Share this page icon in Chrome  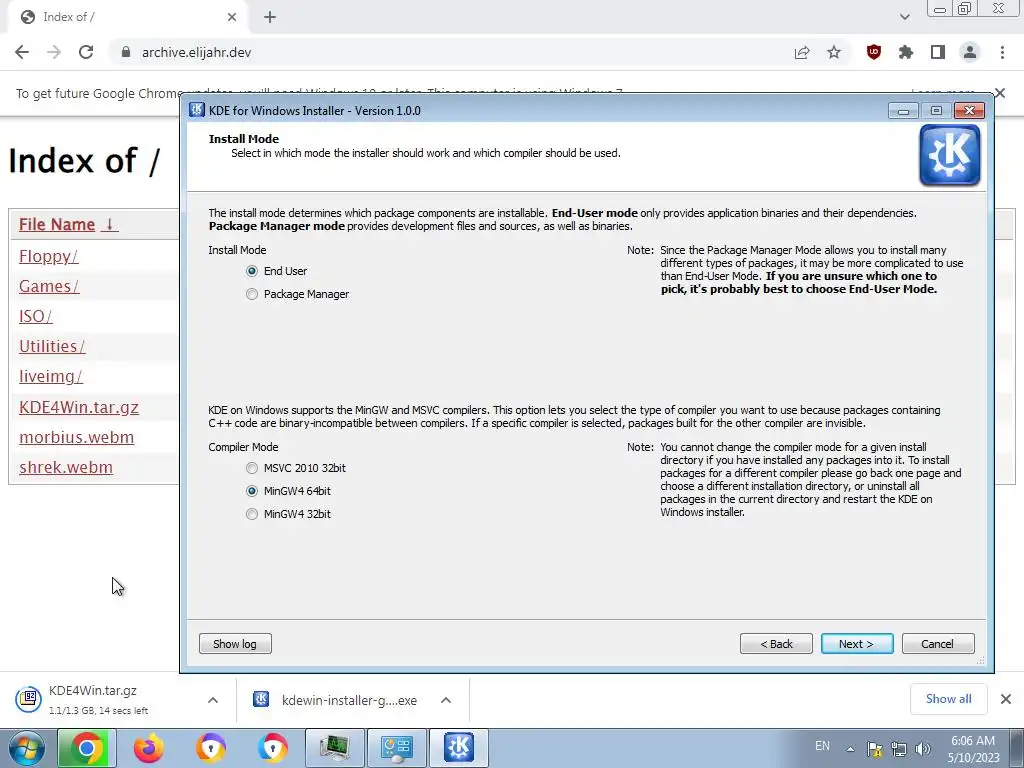(x=802, y=52)
